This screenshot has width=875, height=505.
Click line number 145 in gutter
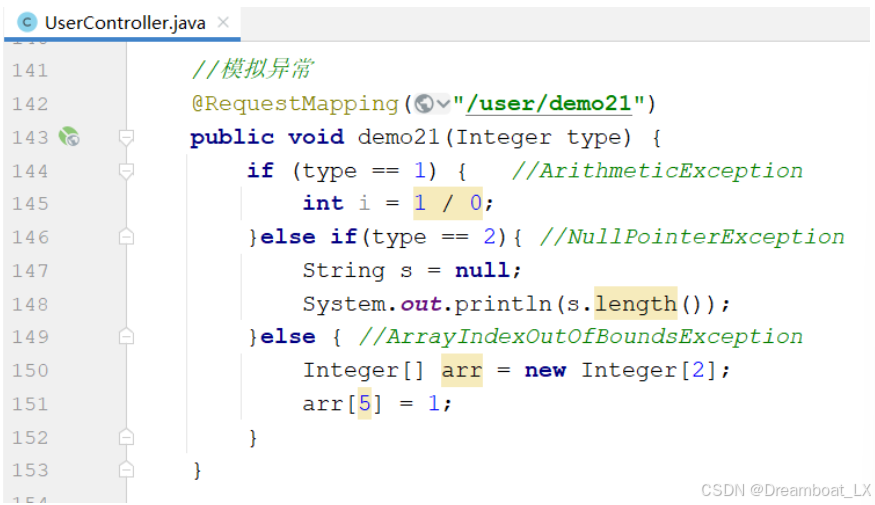pos(30,204)
